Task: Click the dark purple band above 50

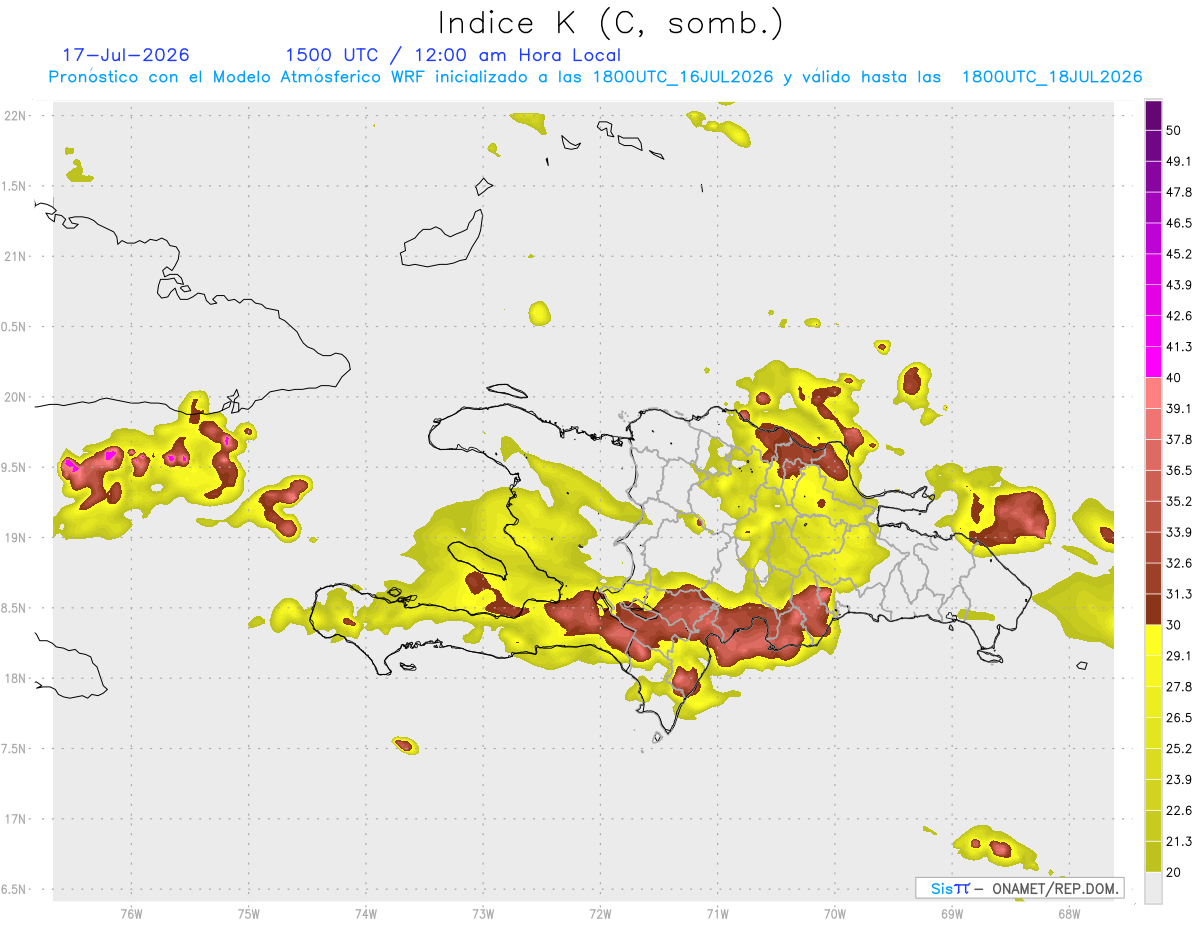Action: (x=1153, y=115)
